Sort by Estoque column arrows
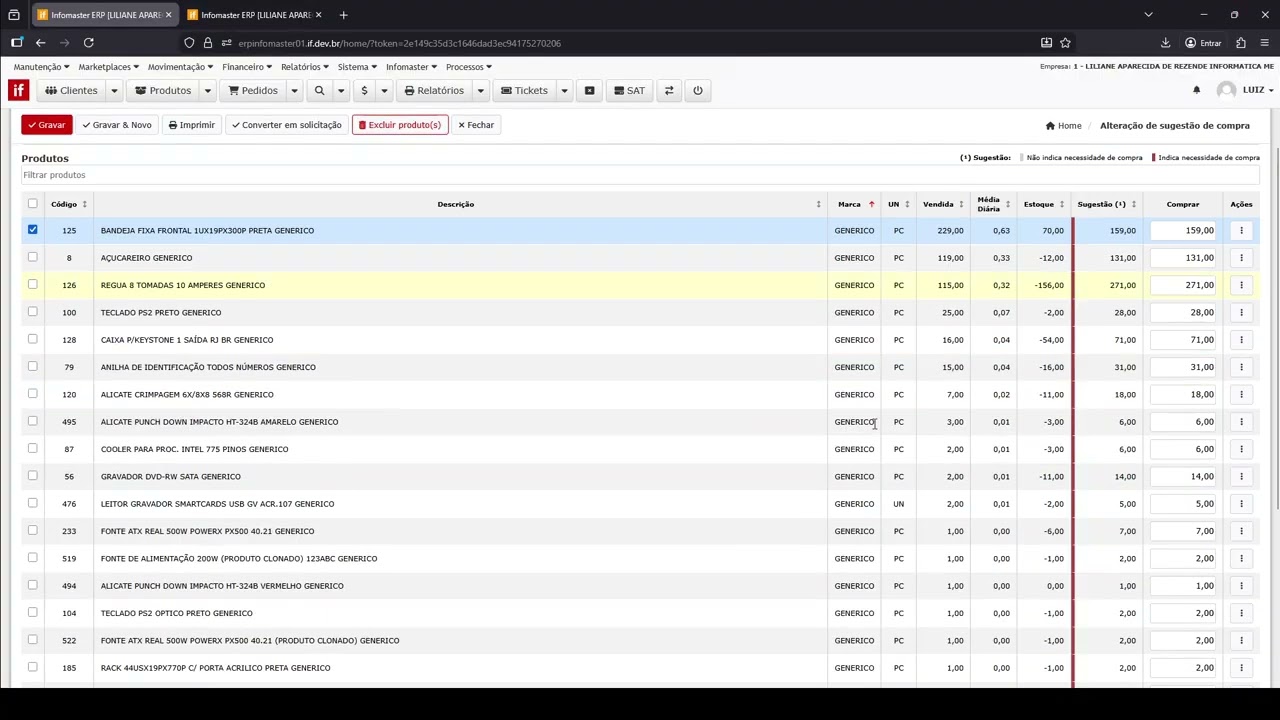 pos(1061,204)
